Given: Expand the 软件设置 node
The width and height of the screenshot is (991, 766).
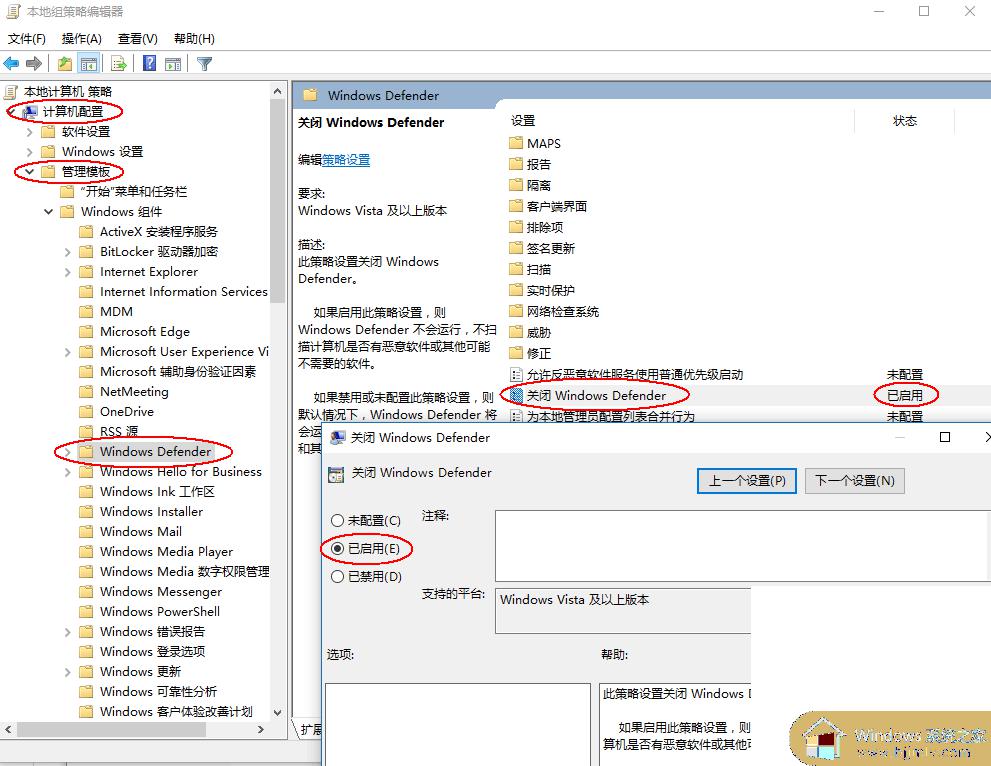Looking at the screenshot, I should coord(29,132).
